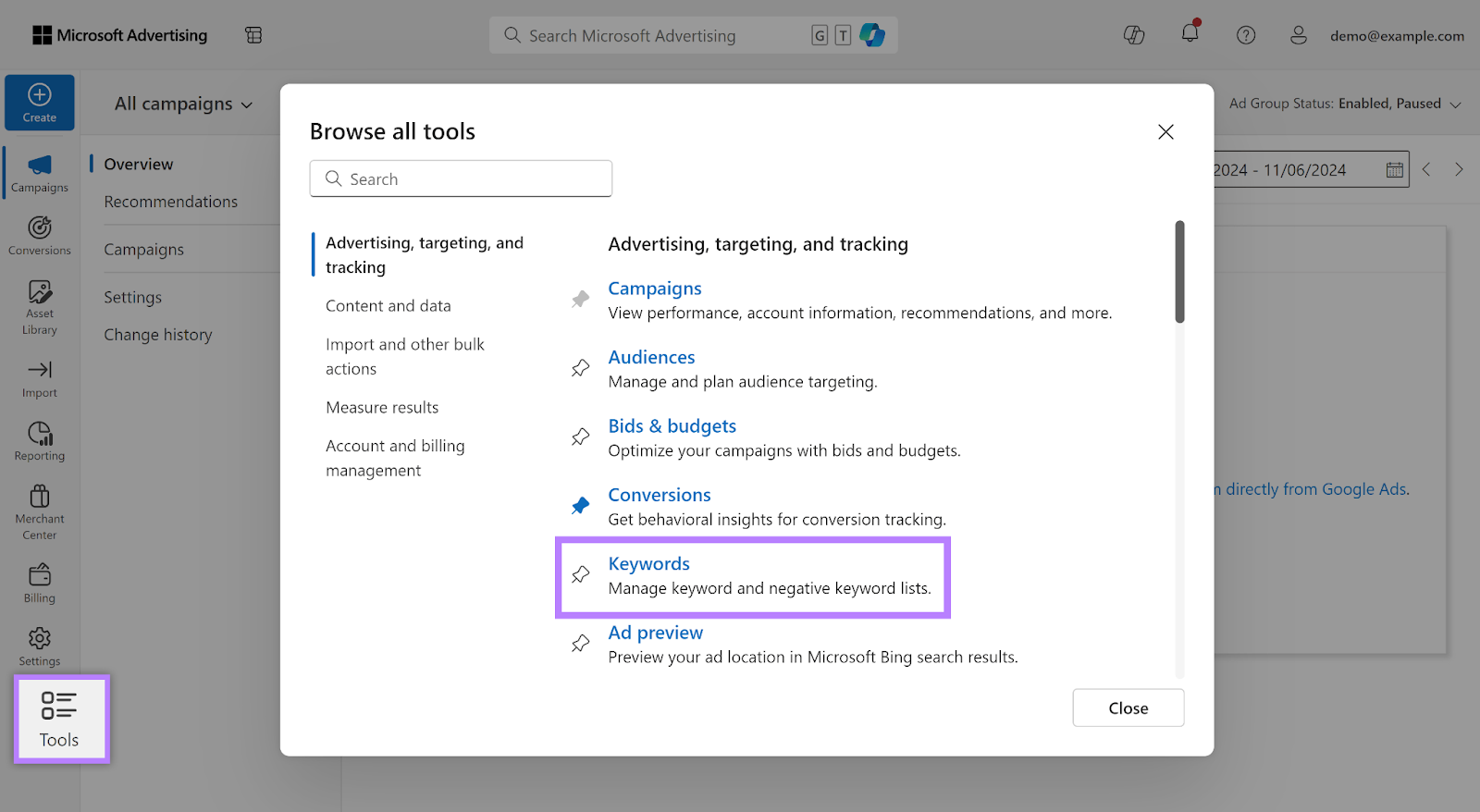Viewport: 1480px width, 812px height.
Task: Open Change history in secondary menu
Action: coord(158,335)
